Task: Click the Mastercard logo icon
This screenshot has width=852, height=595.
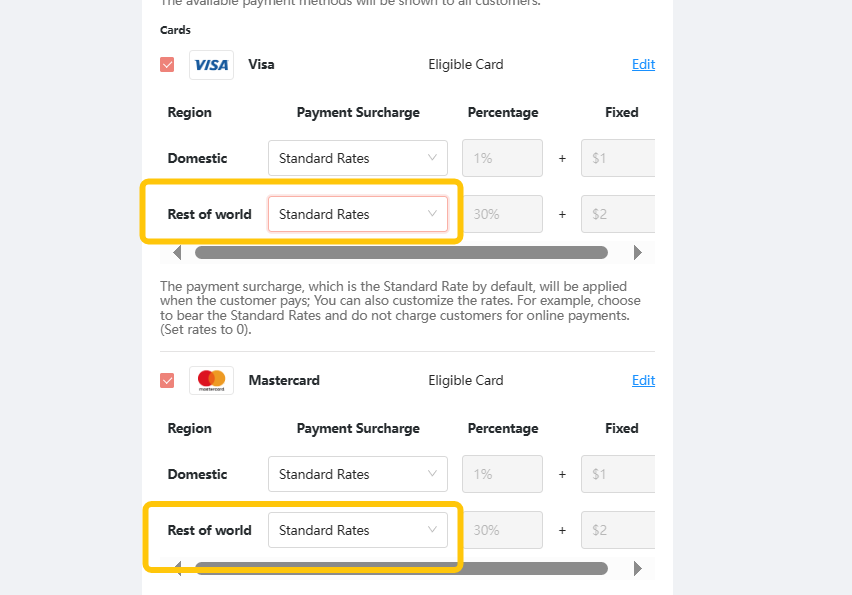Action: pyautogui.click(x=211, y=380)
